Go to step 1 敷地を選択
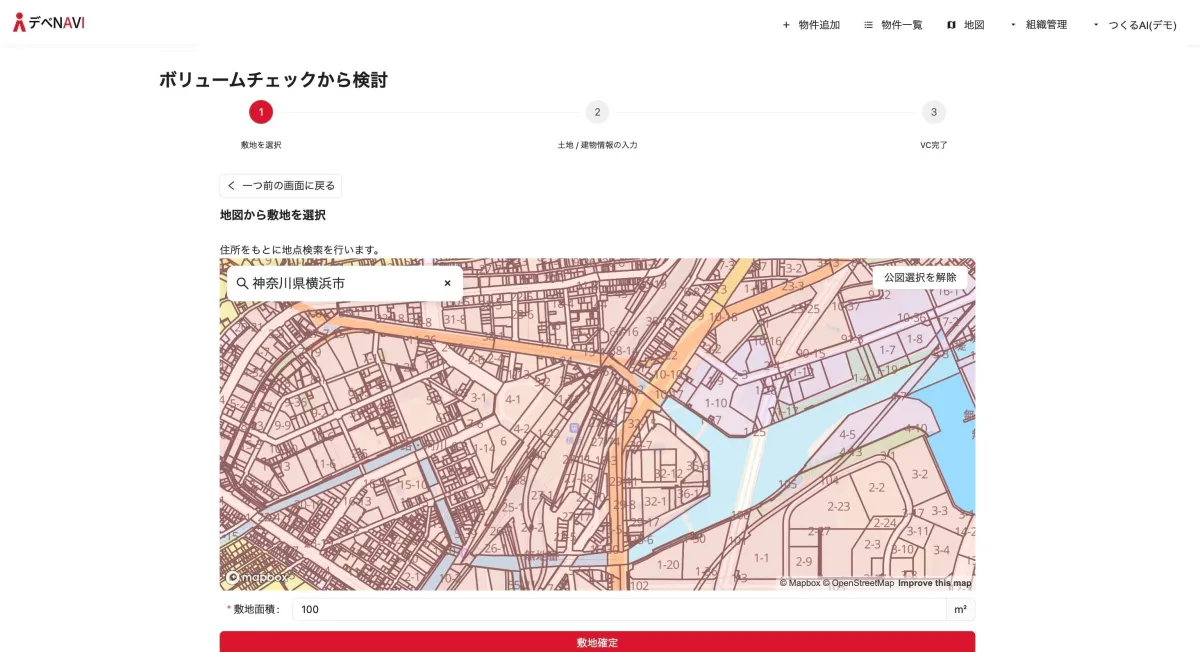This screenshot has width=1200, height=652. pyautogui.click(x=261, y=112)
